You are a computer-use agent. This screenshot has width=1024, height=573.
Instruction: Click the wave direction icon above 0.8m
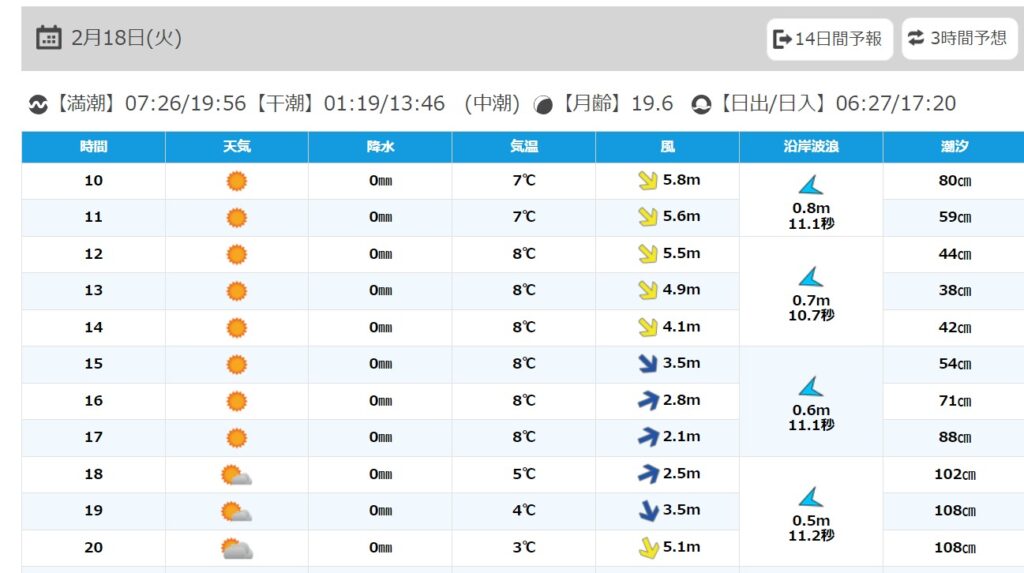pyautogui.click(x=811, y=186)
